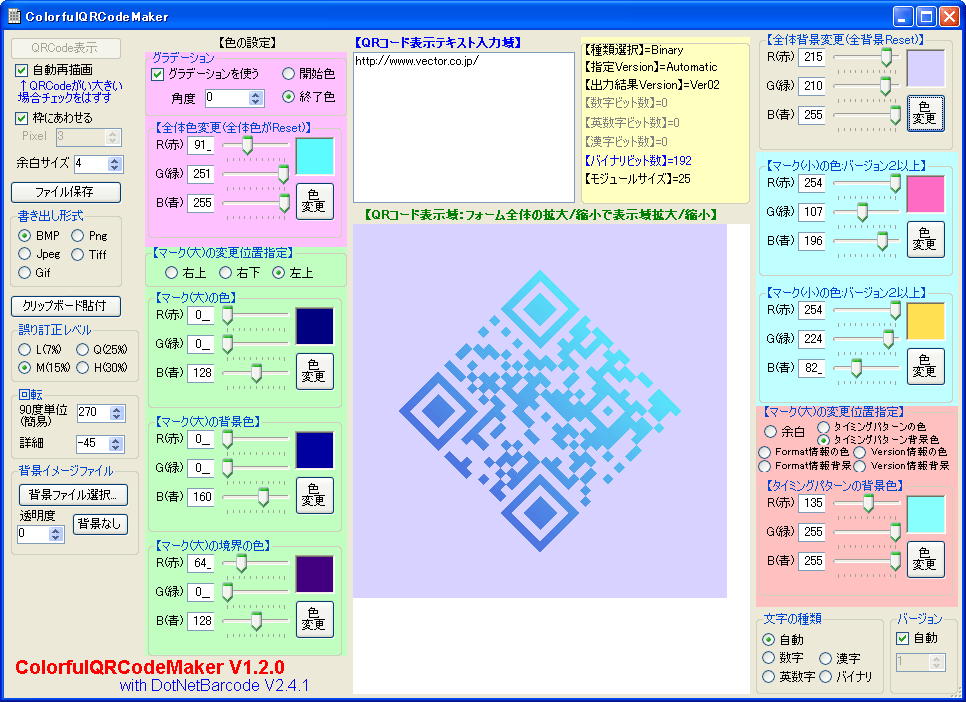
Task: Click the 【モジュールサイズ】=25 text
Action: pos(637,179)
